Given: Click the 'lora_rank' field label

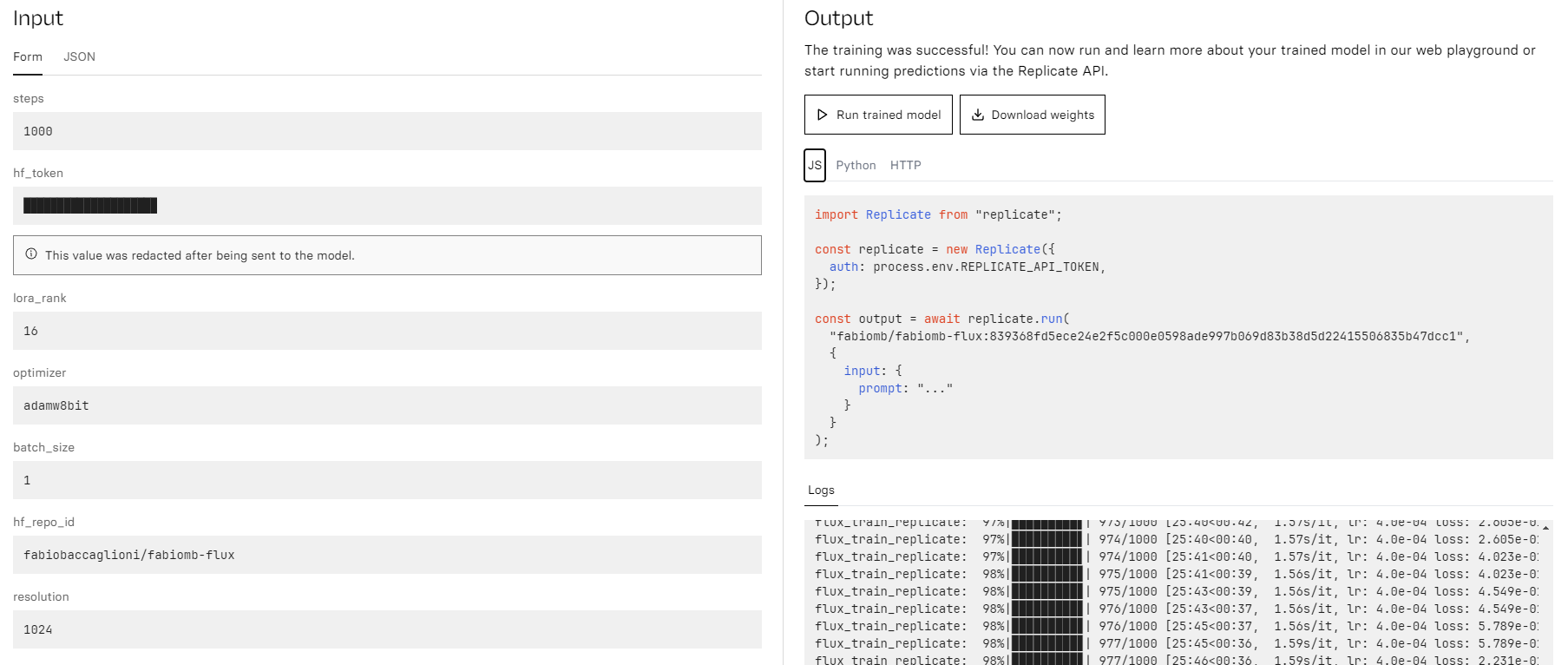Looking at the screenshot, I should tap(40, 299).
